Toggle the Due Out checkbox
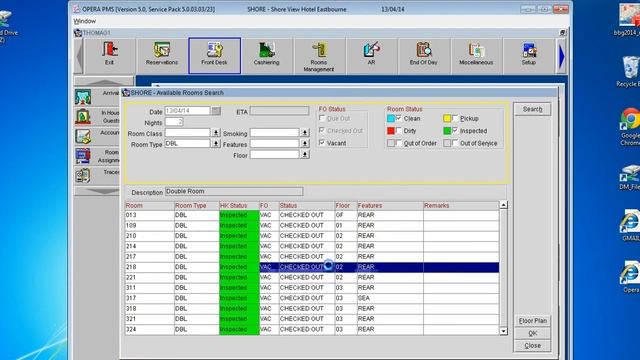This screenshot has height=360, width=640. 322,118
